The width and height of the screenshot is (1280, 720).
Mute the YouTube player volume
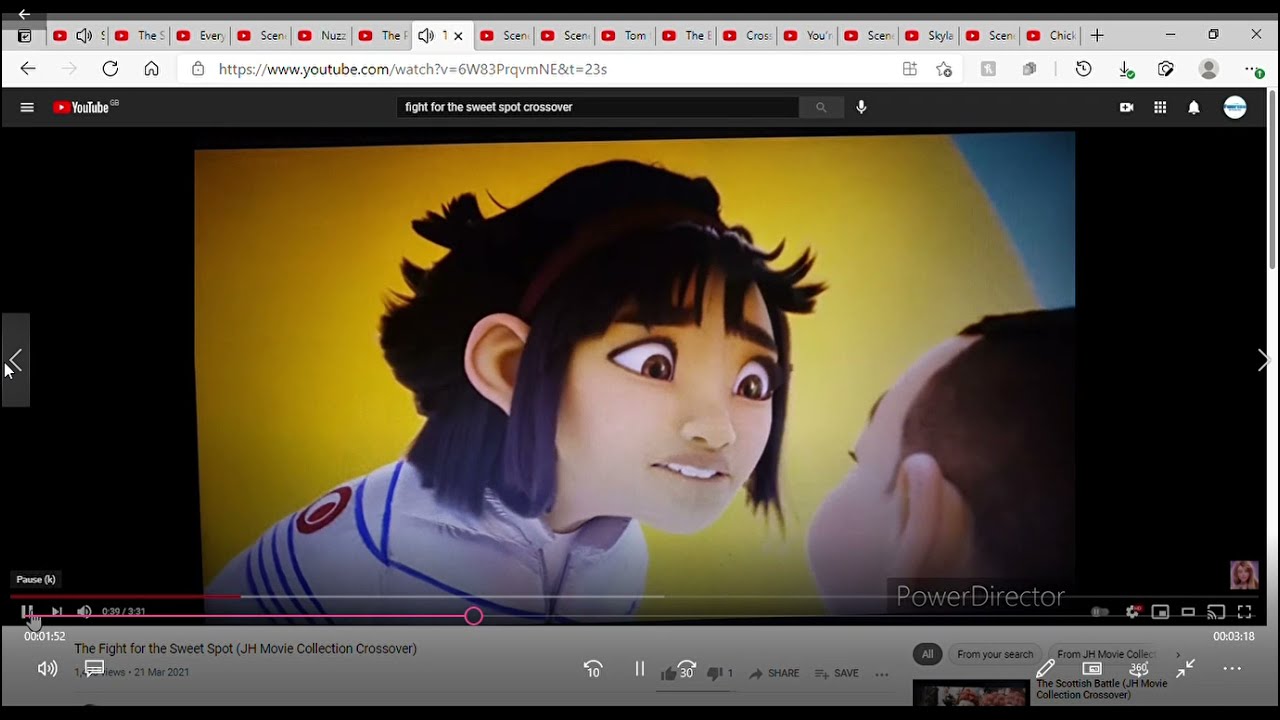click(x=84, y=611)
